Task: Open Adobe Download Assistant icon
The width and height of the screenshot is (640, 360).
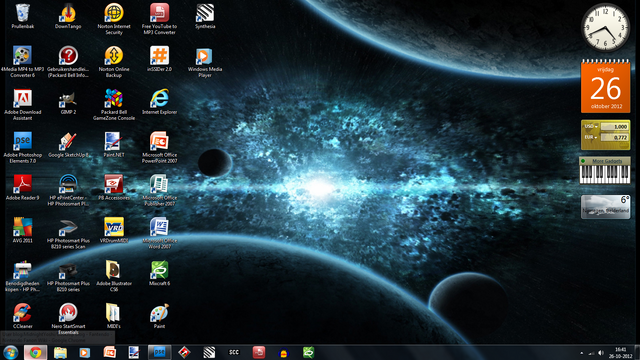Action: (22, 104)
